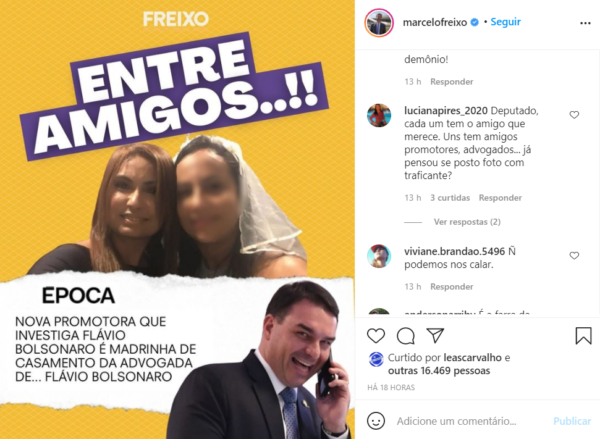Follow marcelofreixo with Seguir

pos(505,22)
